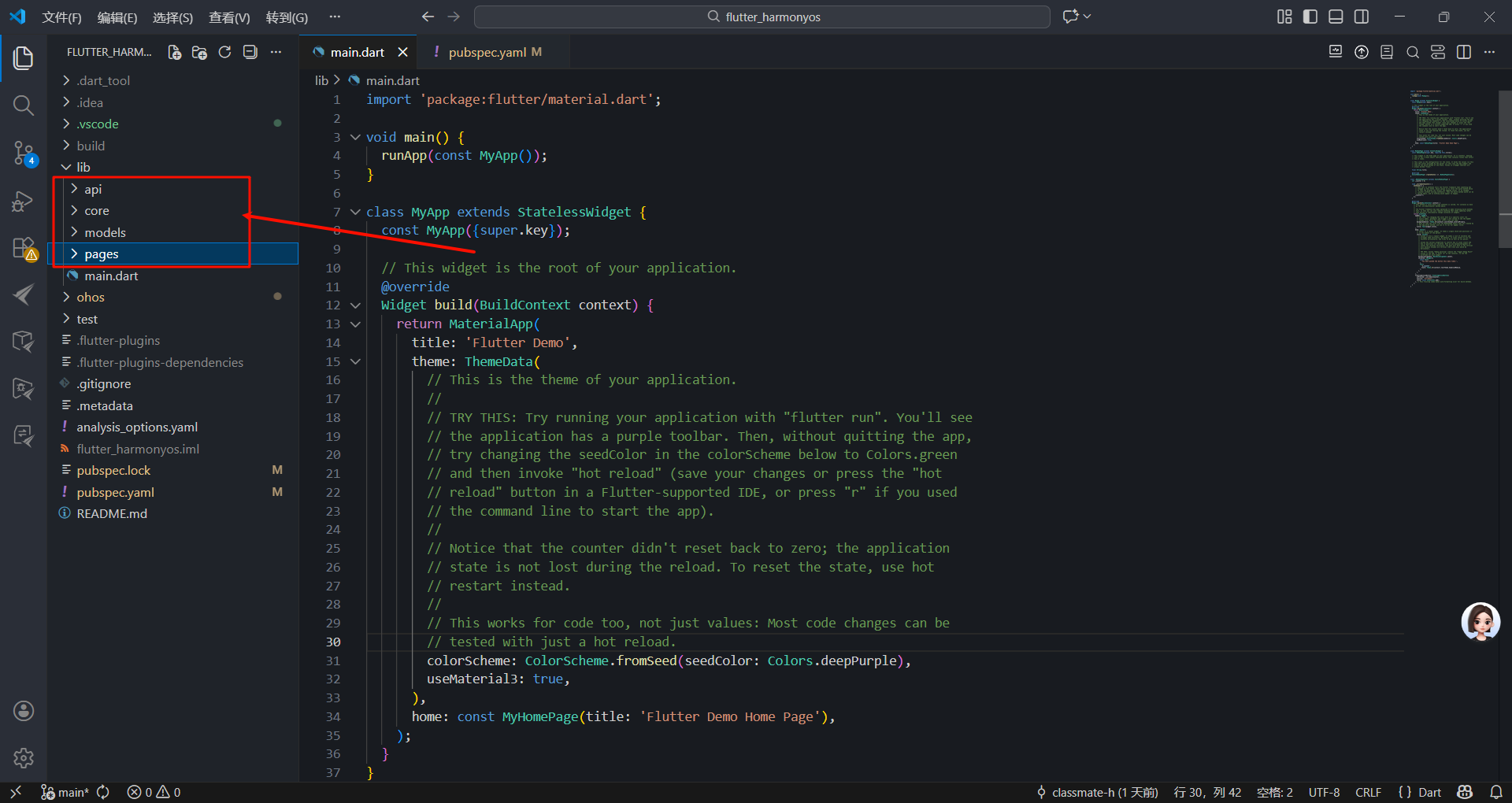Screen dimensions: 1512x803
Task: Click the magnifier icon in editor toolbar
Action: click(x=1413, y=52)
